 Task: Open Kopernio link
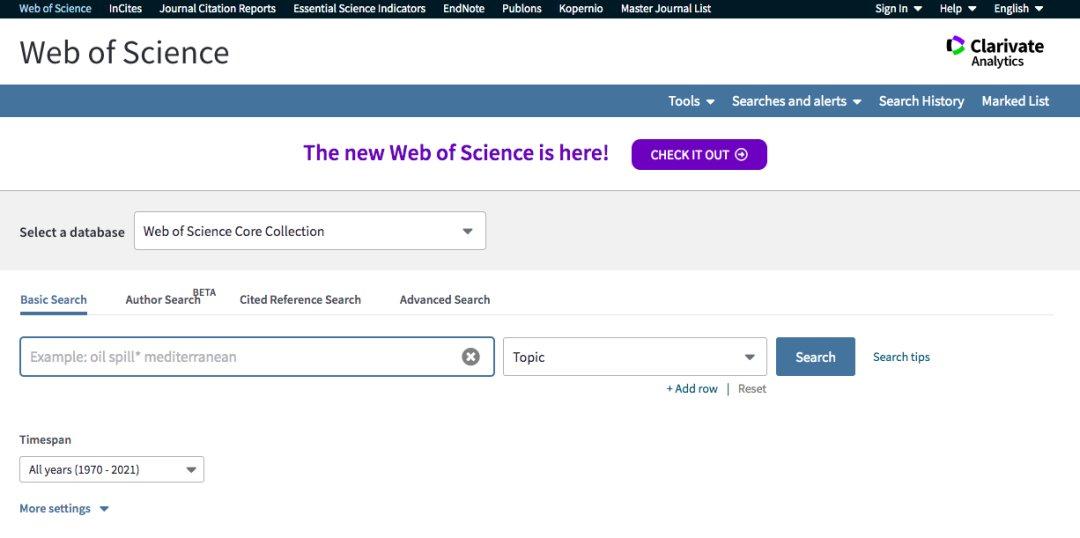[x=581, y=9]
